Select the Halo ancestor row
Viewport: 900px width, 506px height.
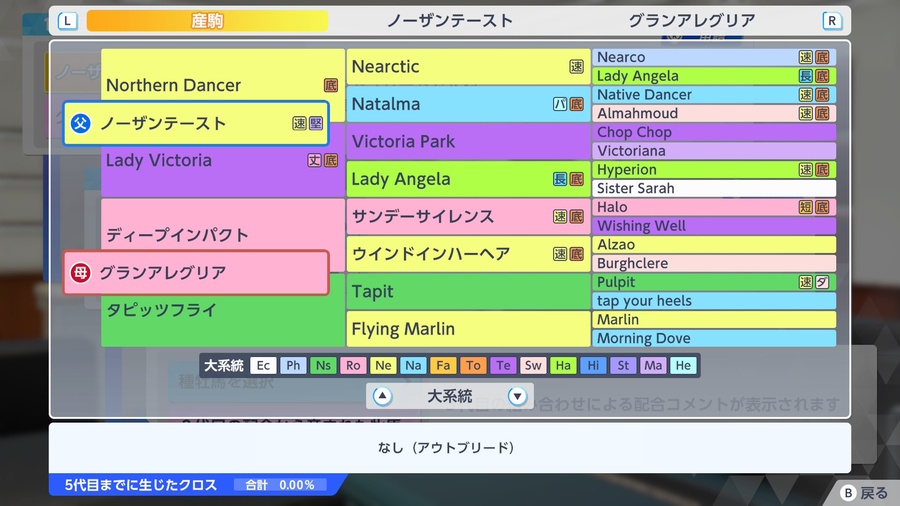(x=714, y=207)
